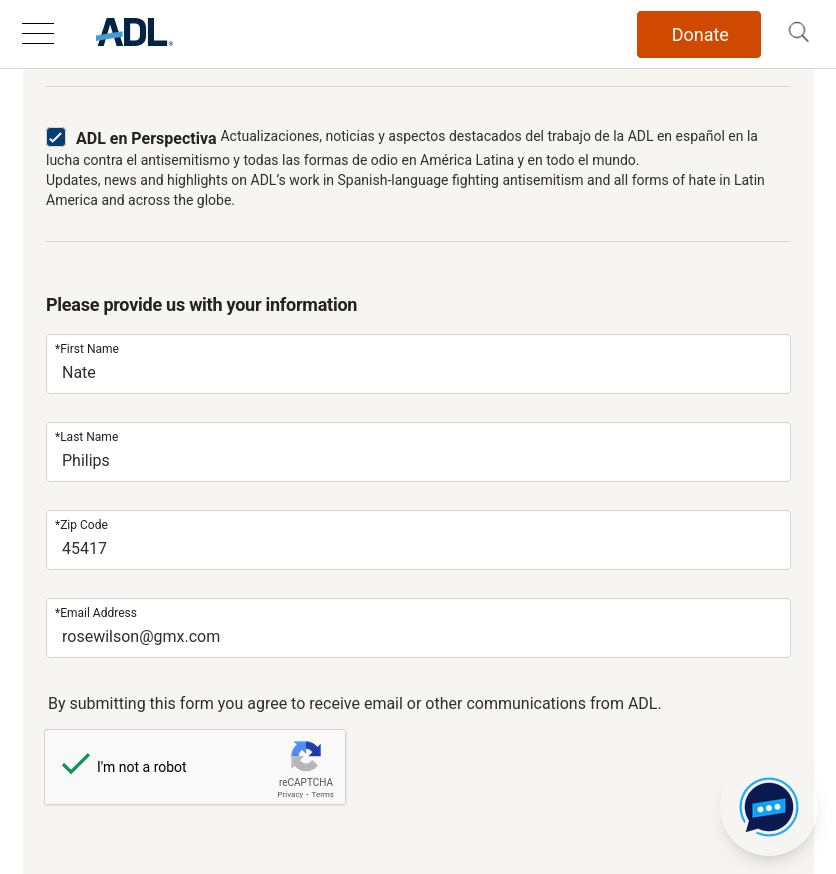Focus the First Name field
Image resolution: width=836 pixels, height=874 pixels.
pyautogui.click(x=418, y=372)
